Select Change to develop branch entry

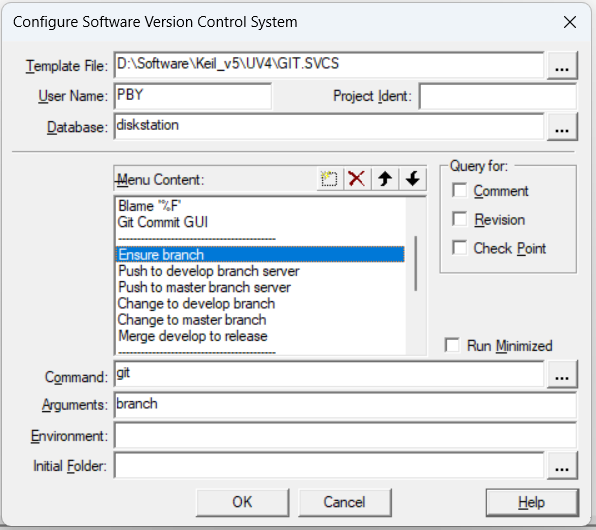click(260, 304)
